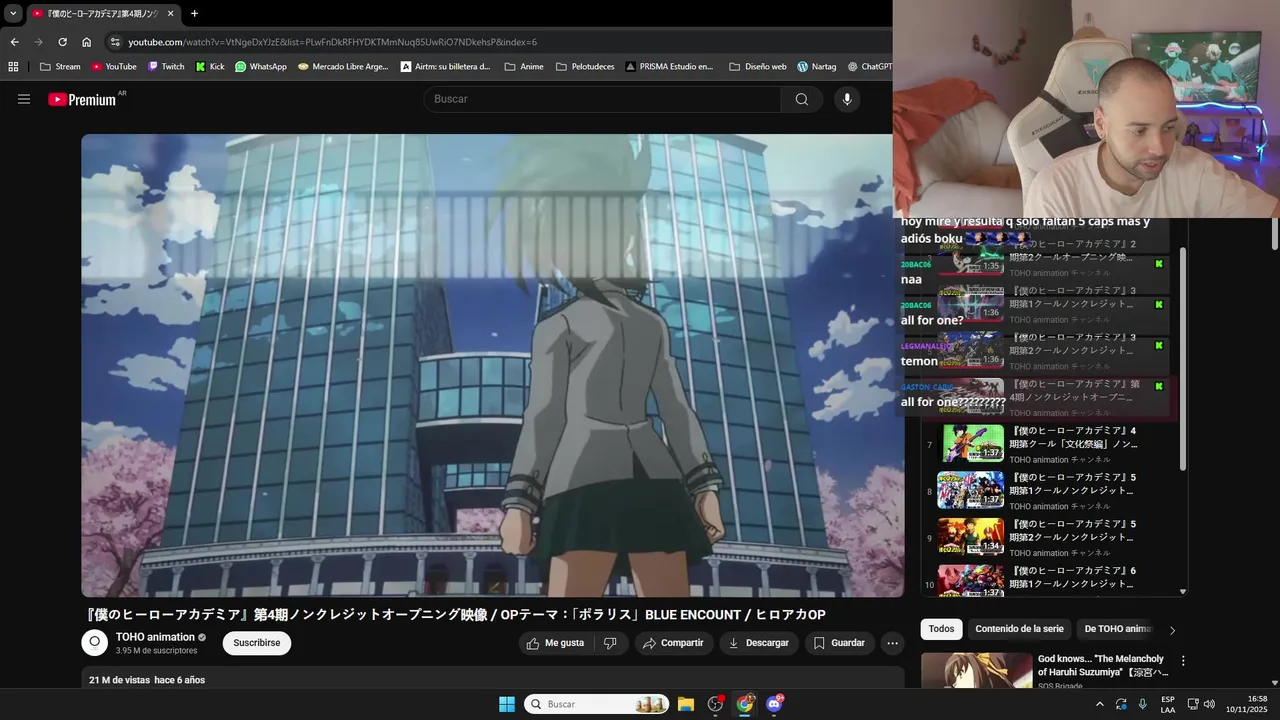
Task: Focus the YouTube Buscar search box
Action: (603, 99)
